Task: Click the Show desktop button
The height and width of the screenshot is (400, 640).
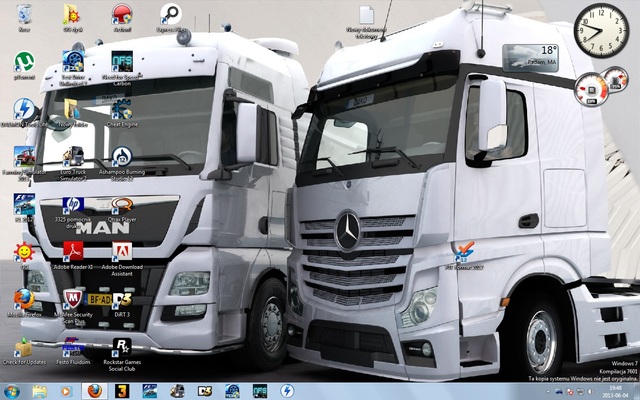Action: (x=637, y=391)
